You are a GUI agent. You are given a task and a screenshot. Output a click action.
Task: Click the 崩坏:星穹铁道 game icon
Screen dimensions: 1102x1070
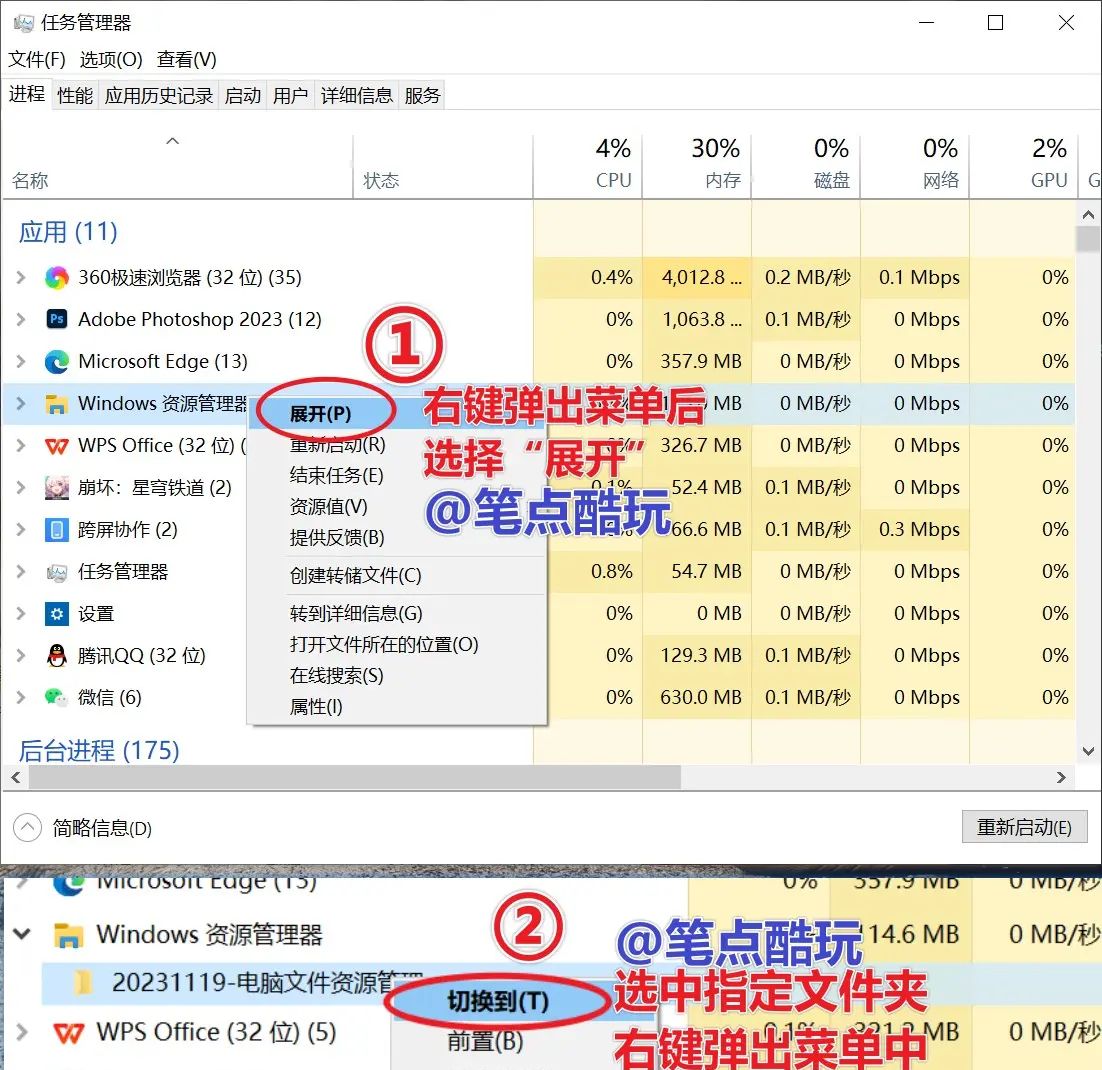click(x=56, y=488)
